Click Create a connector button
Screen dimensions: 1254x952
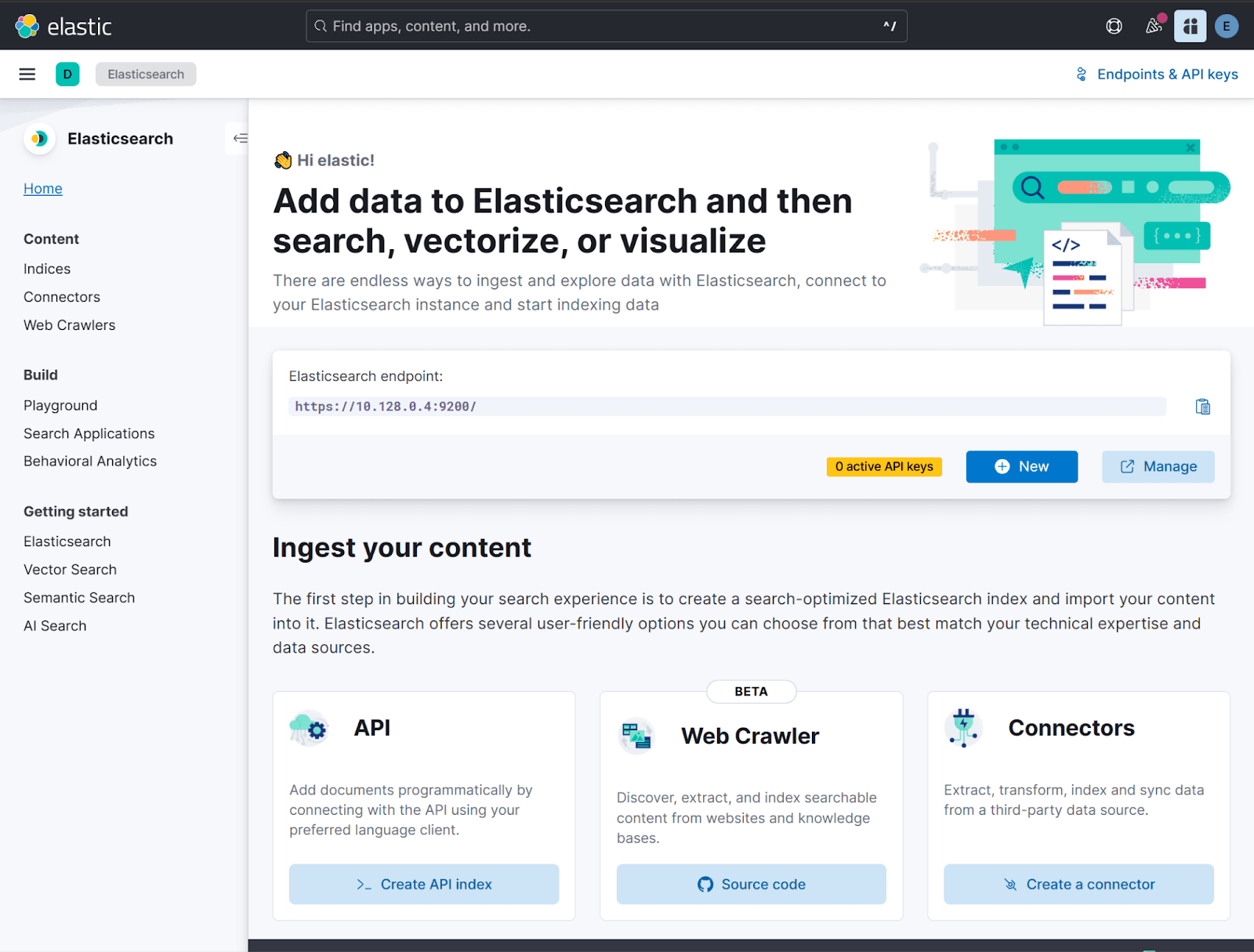pyautogui.click(x=1078, y=884)
